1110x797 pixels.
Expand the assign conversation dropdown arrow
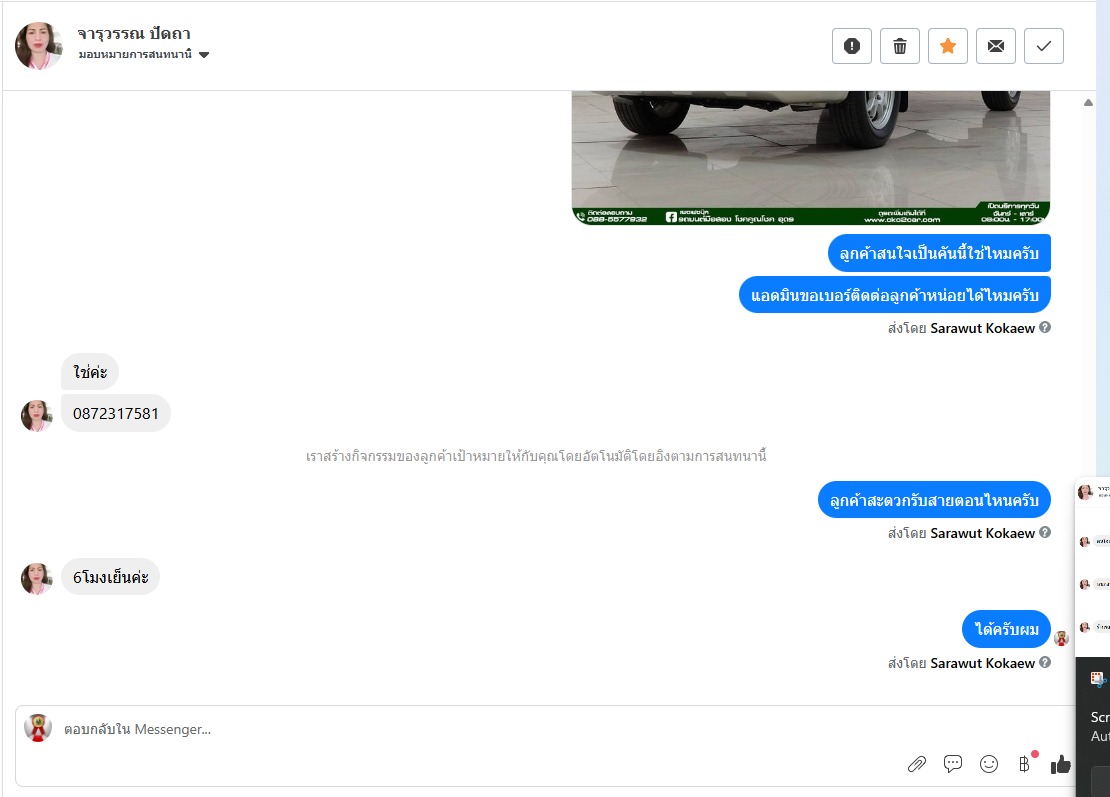(204, 55)
